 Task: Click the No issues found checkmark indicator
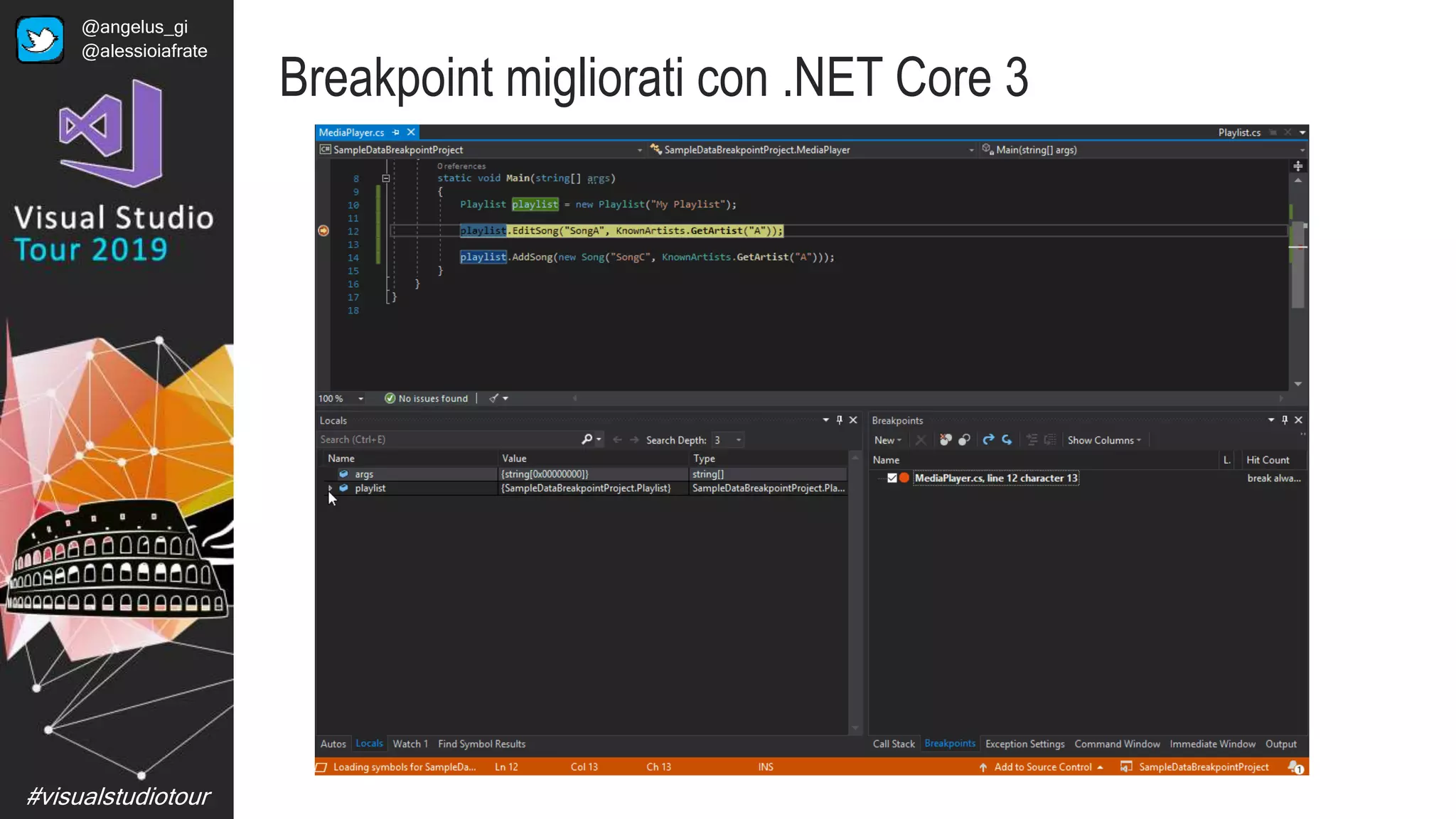click(x=390, y=398)
